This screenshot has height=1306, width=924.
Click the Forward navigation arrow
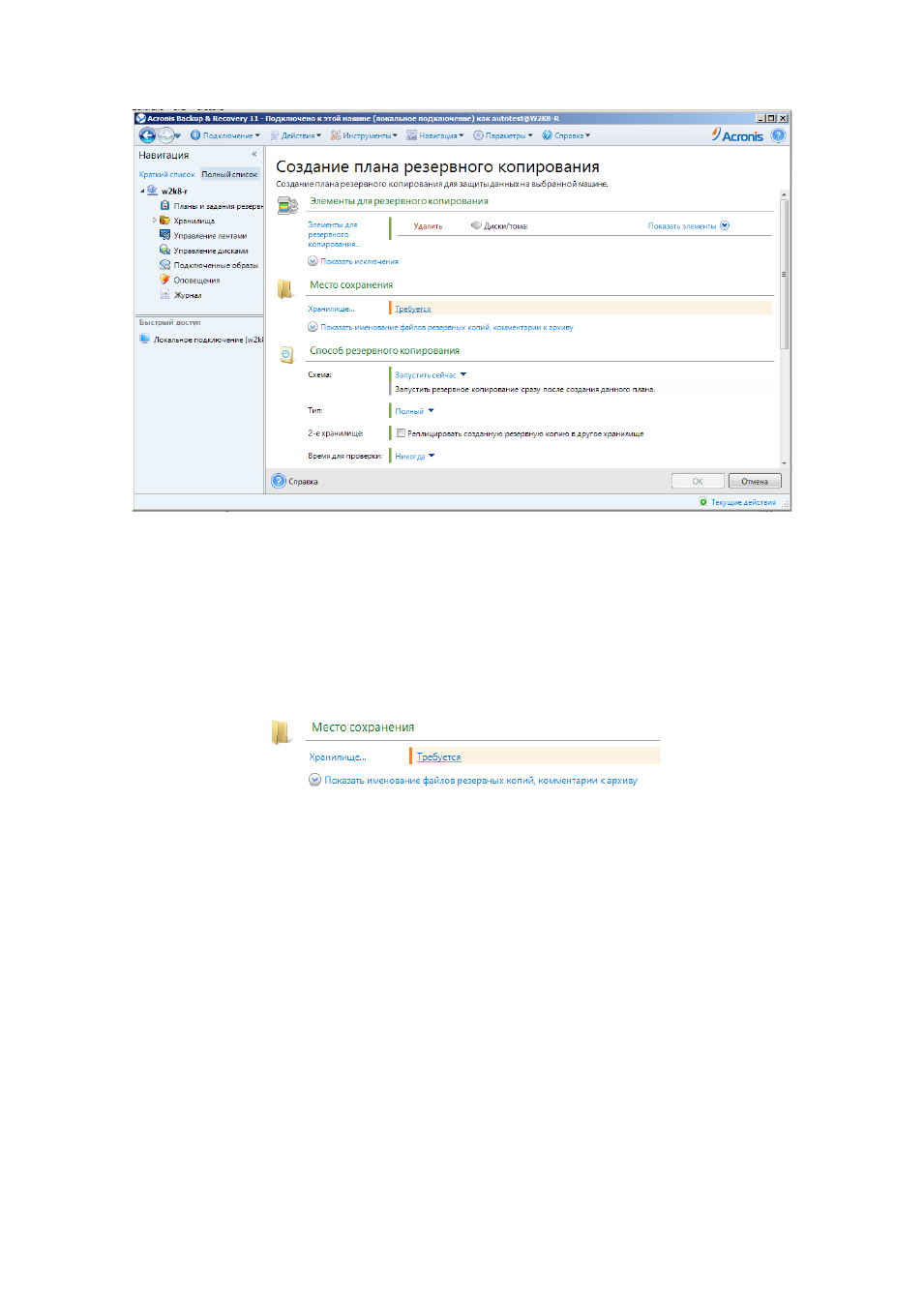coord(166,135)
